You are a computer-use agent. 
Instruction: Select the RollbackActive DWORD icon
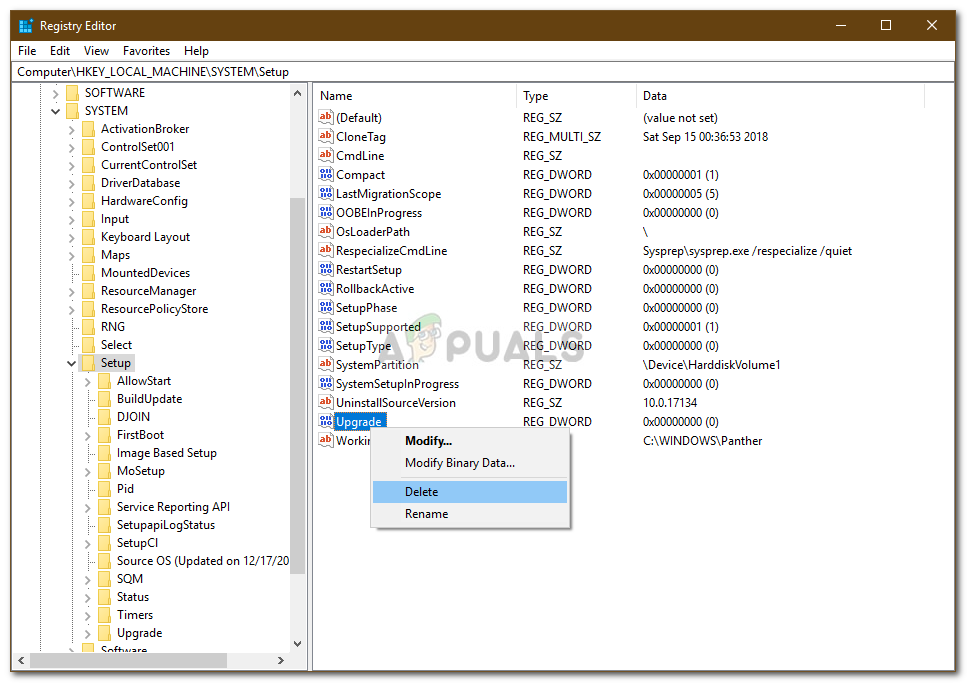326,288
